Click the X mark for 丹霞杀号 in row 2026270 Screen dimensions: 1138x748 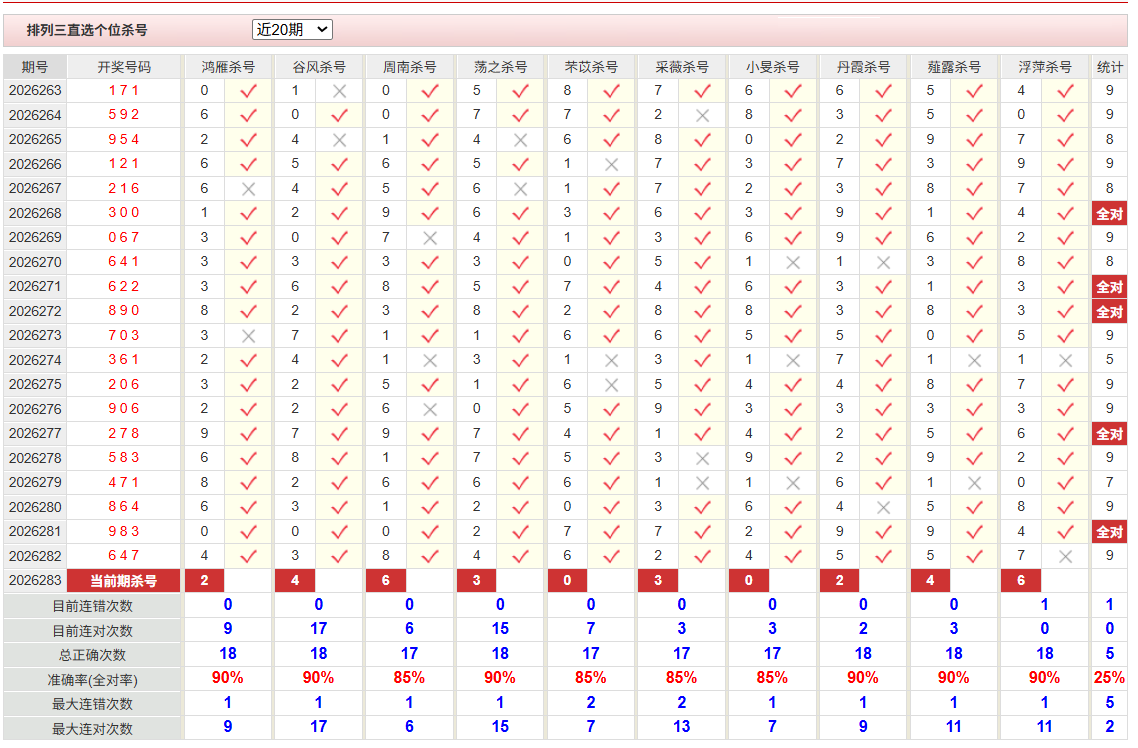click(x=883, y=263)
